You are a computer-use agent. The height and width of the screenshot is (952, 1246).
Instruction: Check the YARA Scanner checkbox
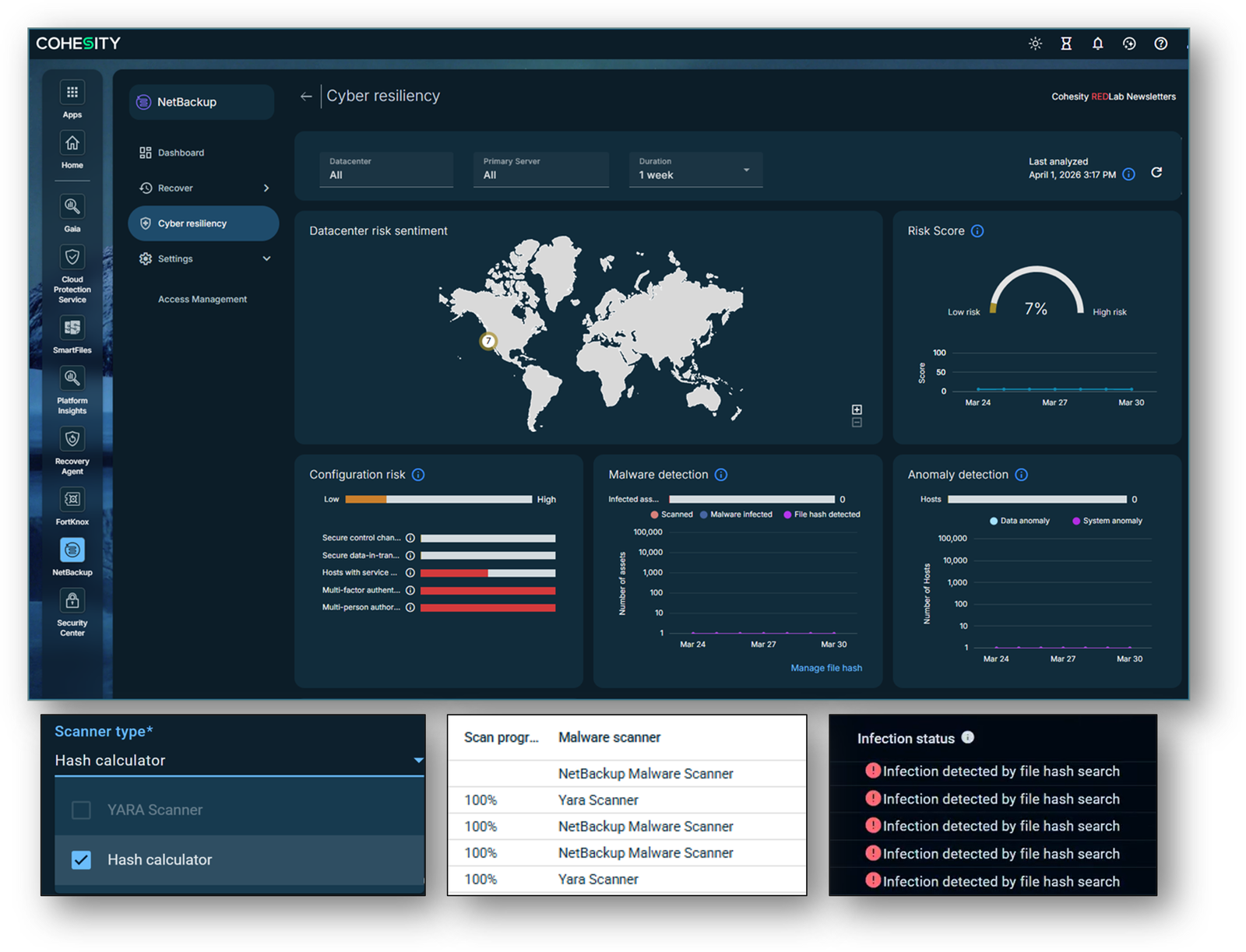(x=81, y=810)
